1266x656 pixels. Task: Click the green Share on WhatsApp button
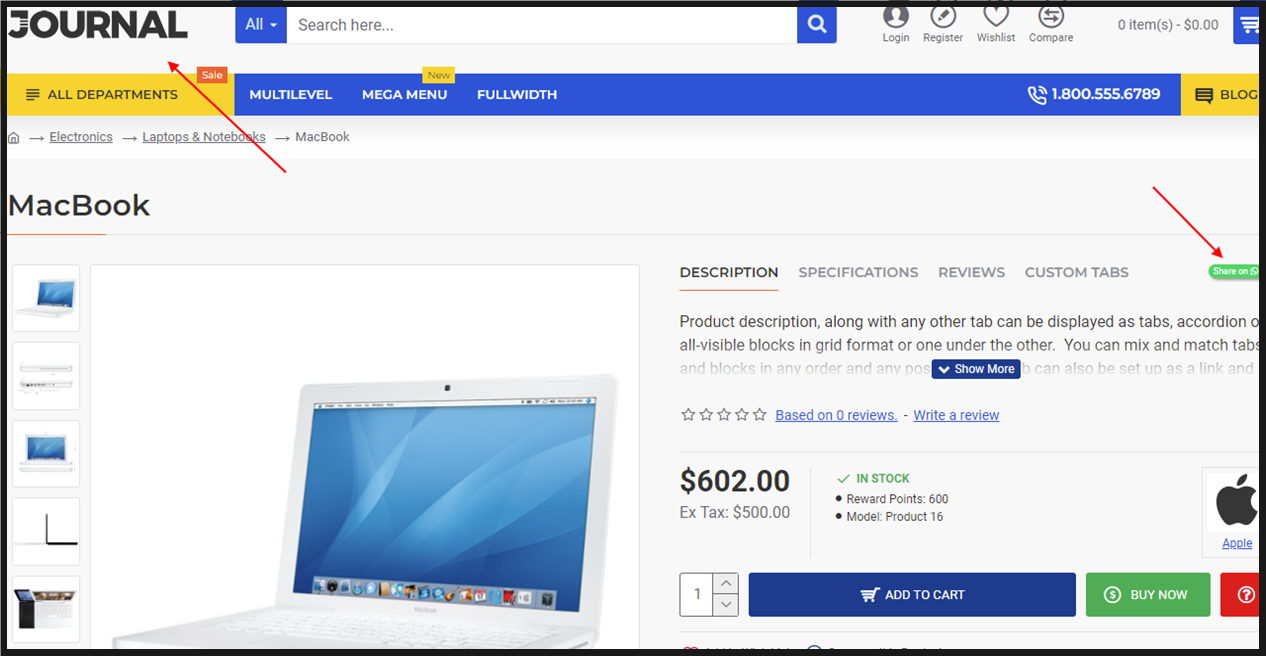point(1234,271)
